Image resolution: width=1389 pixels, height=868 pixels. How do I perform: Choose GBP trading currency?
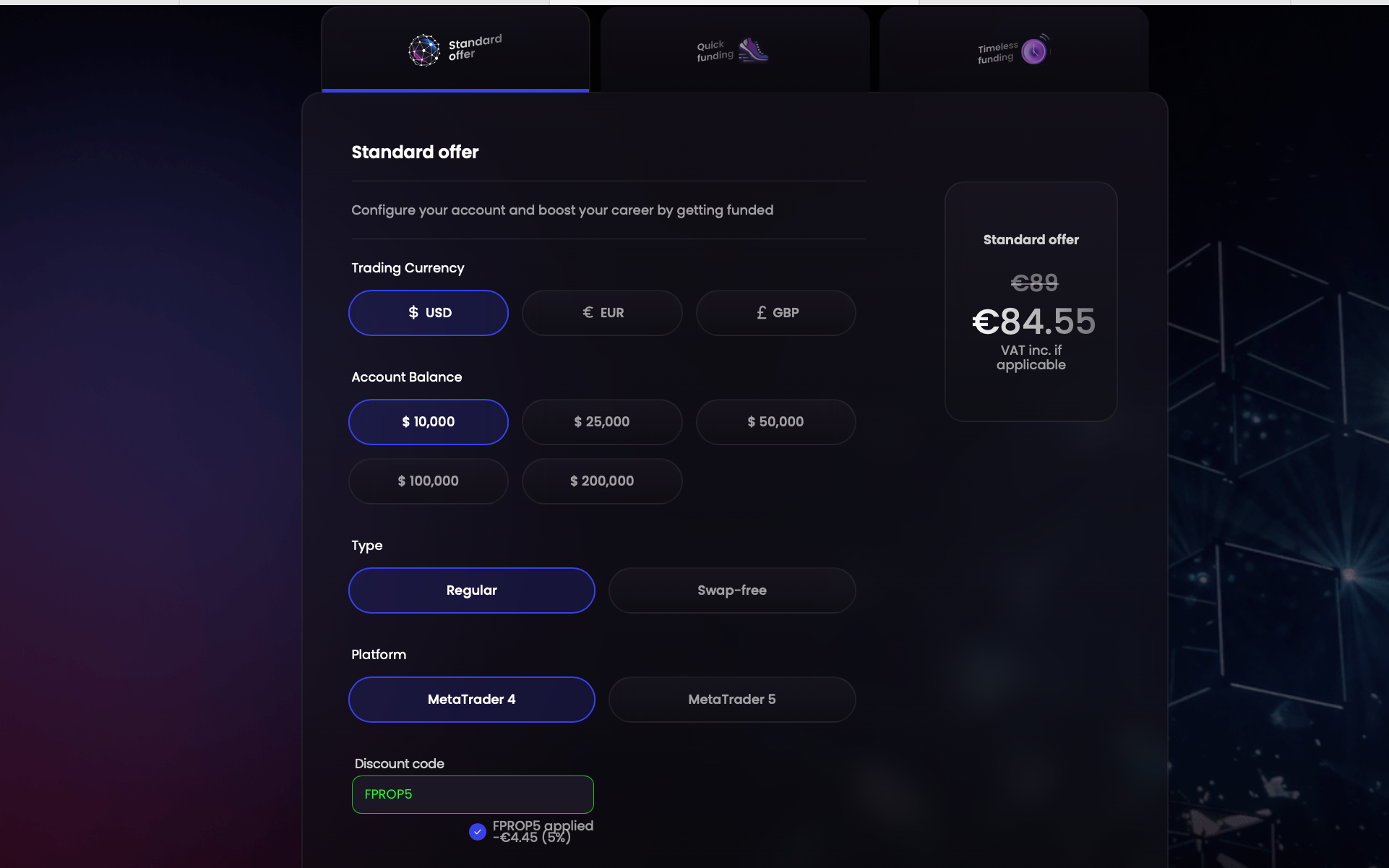tap(775, 313)
